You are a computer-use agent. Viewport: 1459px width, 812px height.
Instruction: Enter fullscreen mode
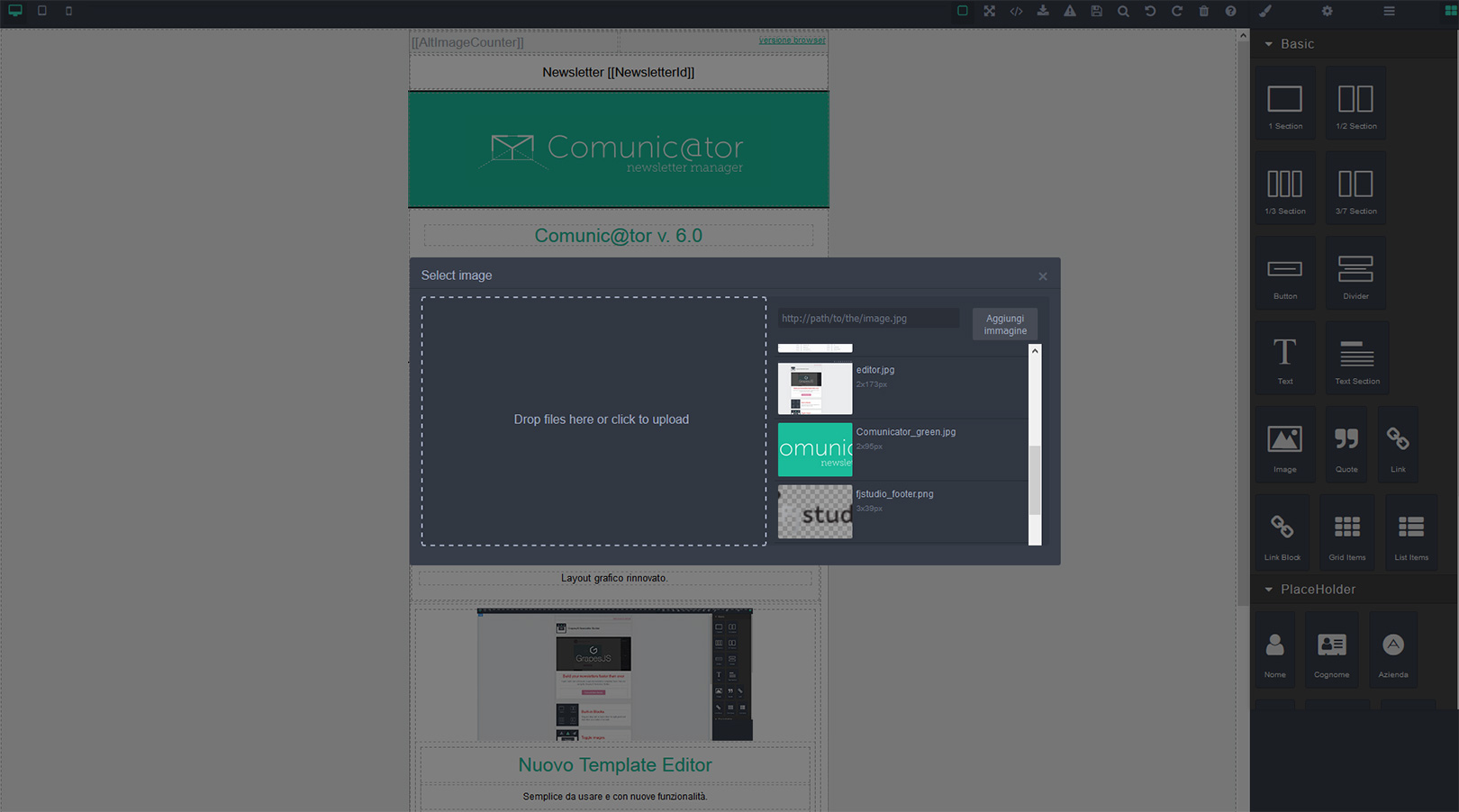[989, 11]
